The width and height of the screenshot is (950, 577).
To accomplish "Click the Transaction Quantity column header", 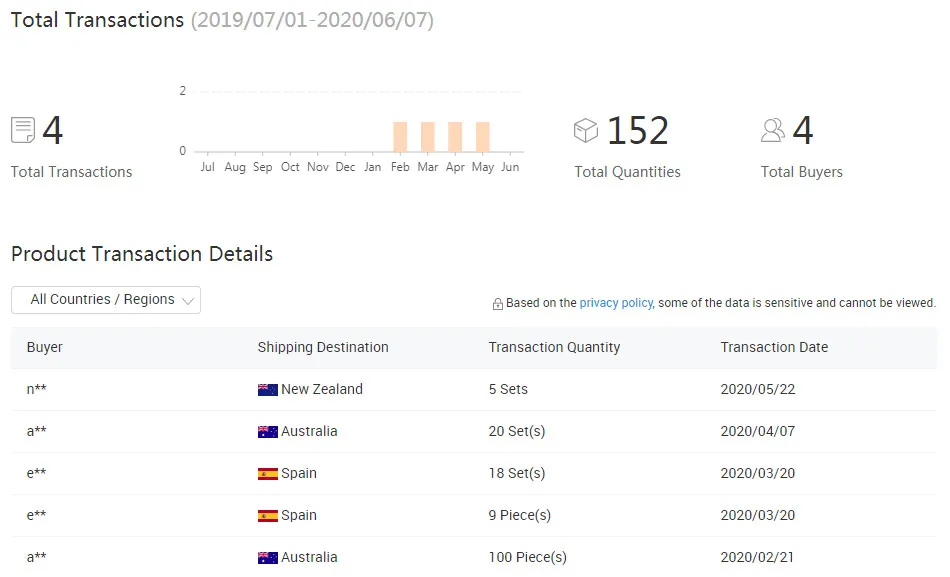I will [x=554, y=348].
